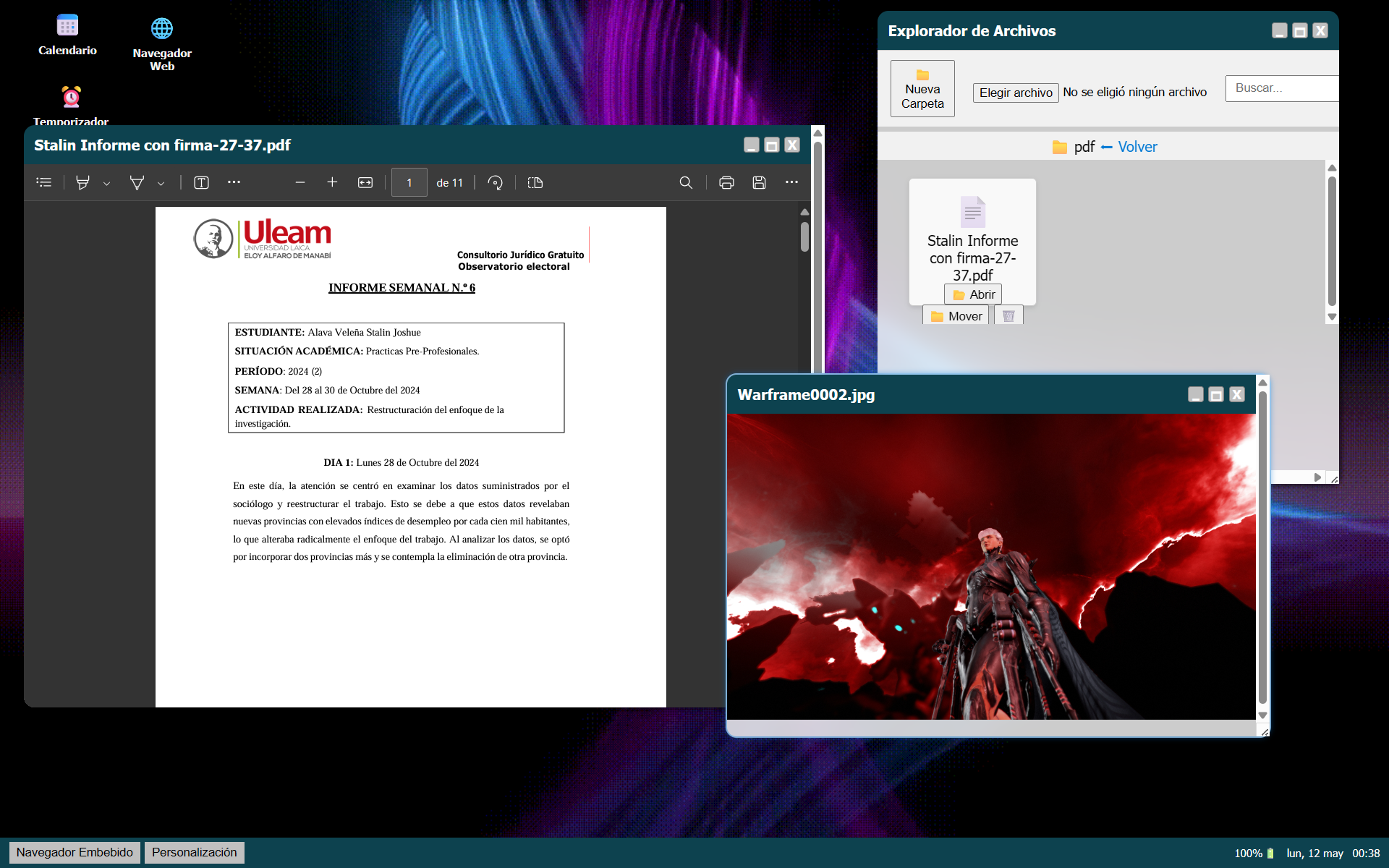Minimize the Explorador de Archivos window
The height and width of the screenshot is (868, 1389).
pos(1279,30)
